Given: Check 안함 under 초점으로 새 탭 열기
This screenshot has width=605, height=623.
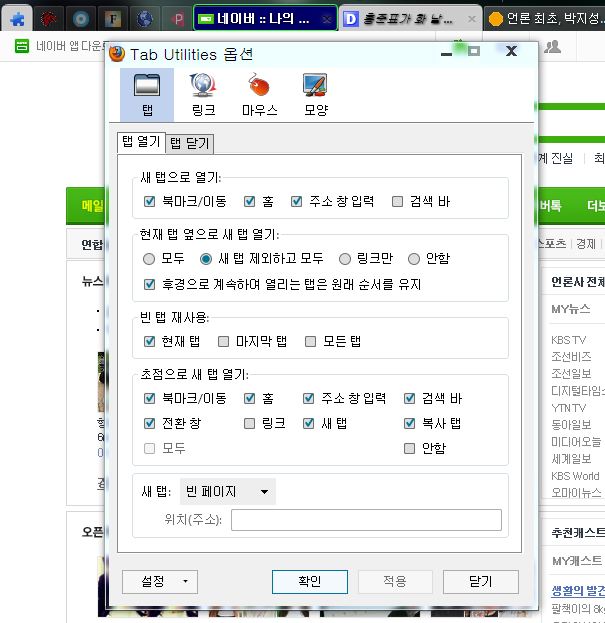Looking at the screenshot, I should (410, 449).
